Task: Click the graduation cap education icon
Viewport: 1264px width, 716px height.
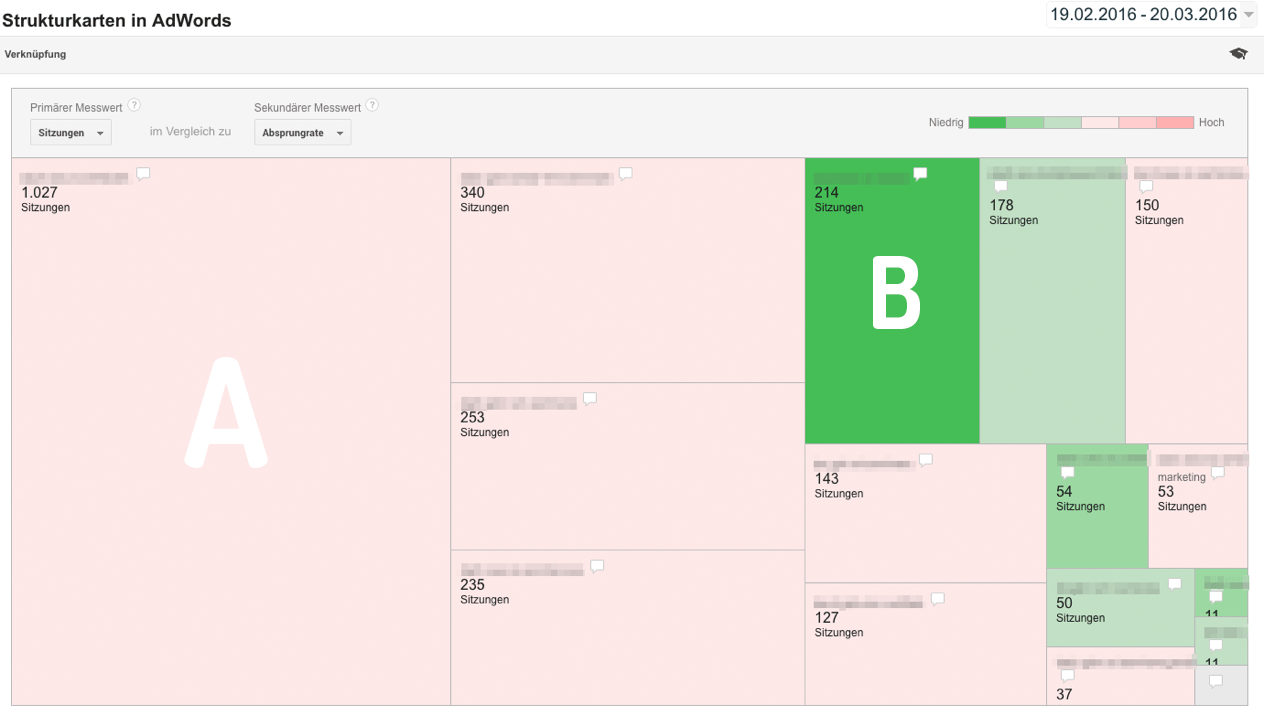Action: [1238, 54]
